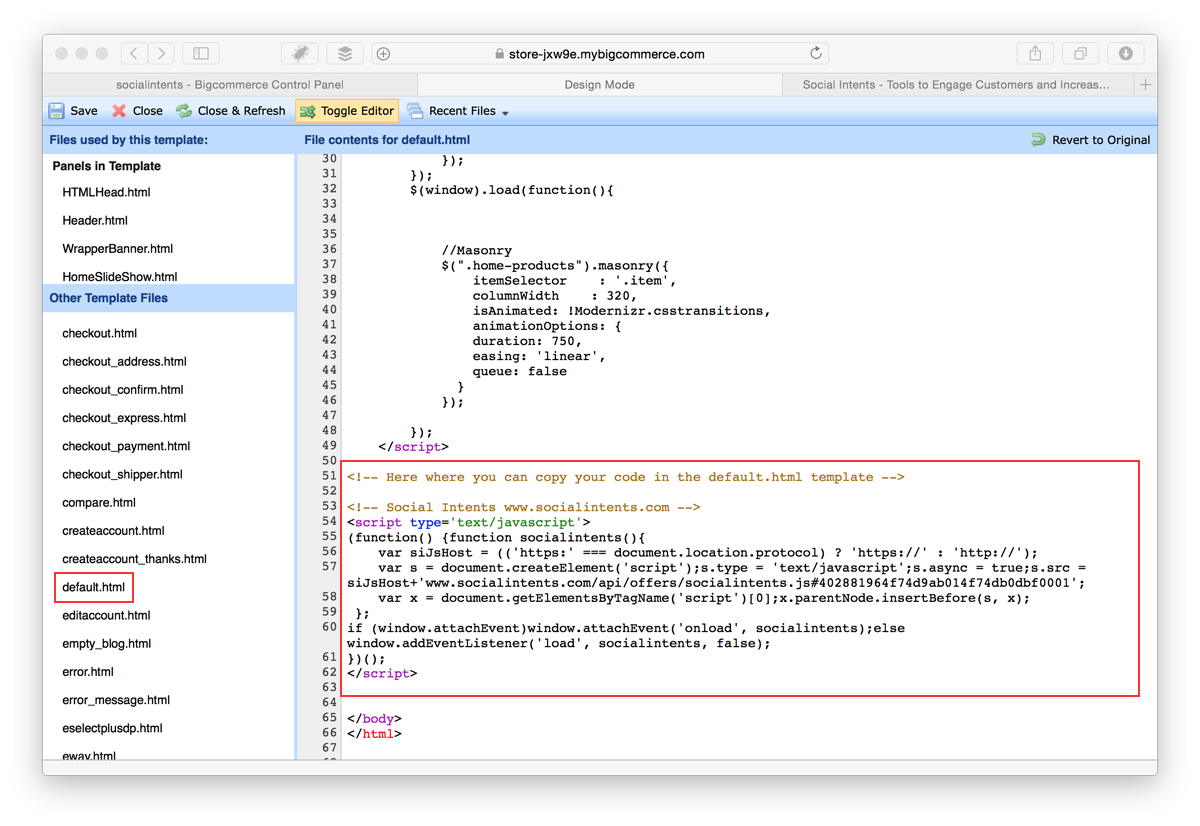
Task: Open the Recent Files dropdown
Action: pos(458,111)
